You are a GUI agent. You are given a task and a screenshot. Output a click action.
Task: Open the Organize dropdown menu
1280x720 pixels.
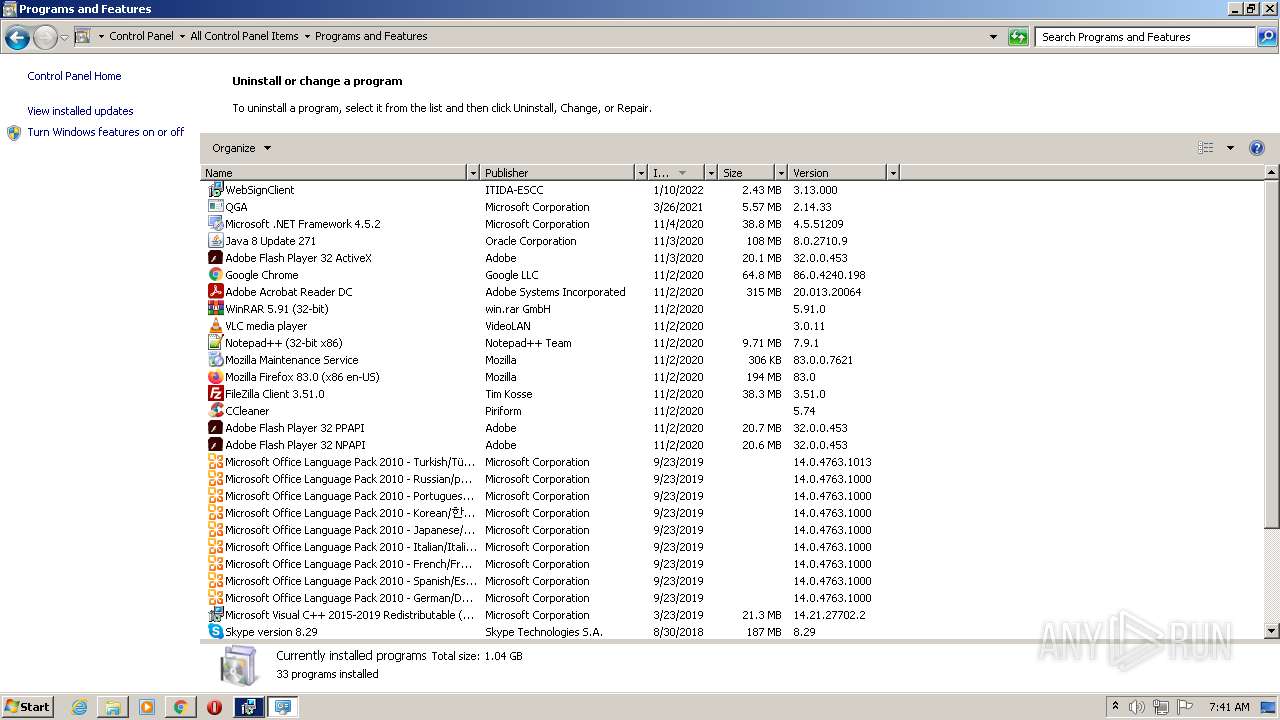241,148
